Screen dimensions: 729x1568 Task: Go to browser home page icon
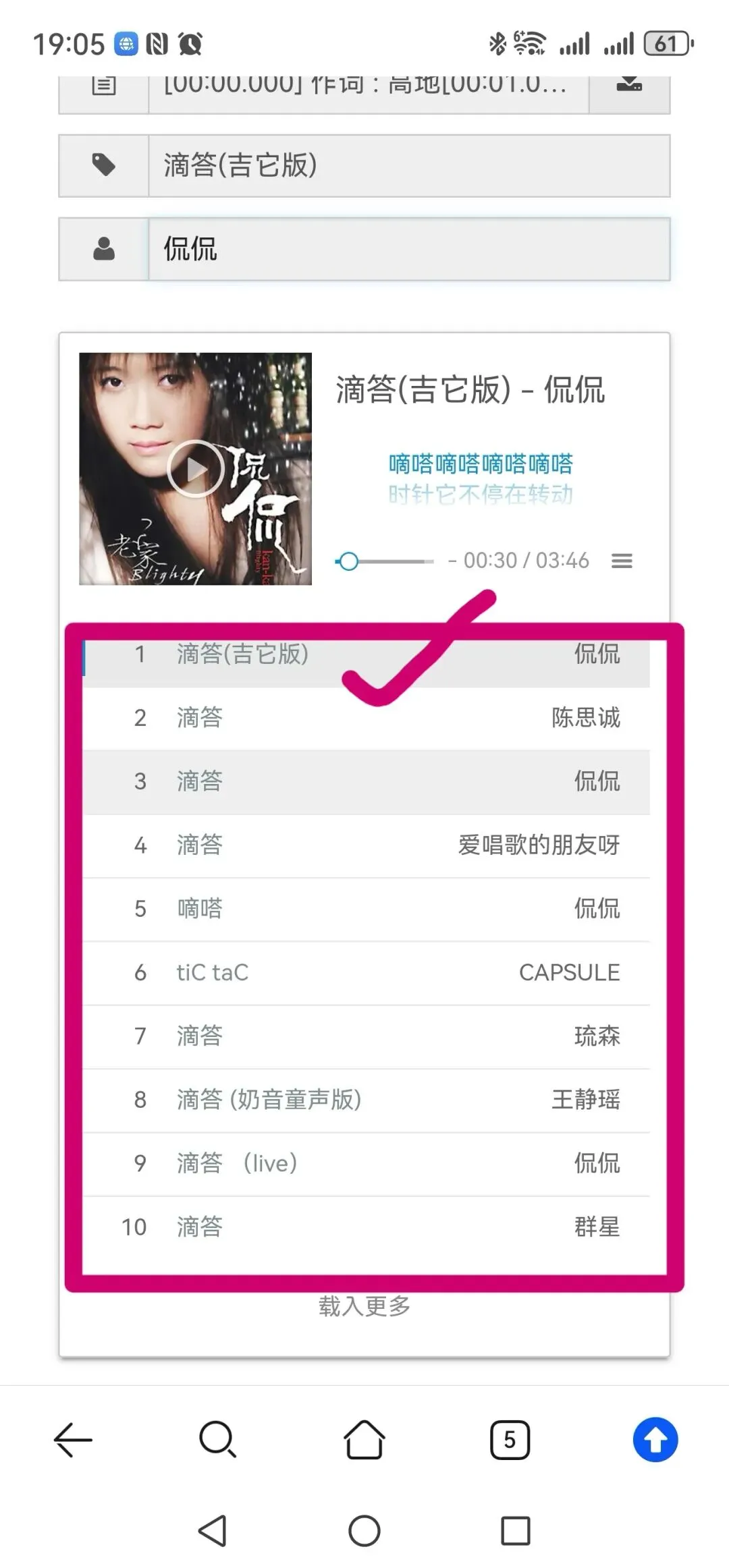coord(364,1440)
